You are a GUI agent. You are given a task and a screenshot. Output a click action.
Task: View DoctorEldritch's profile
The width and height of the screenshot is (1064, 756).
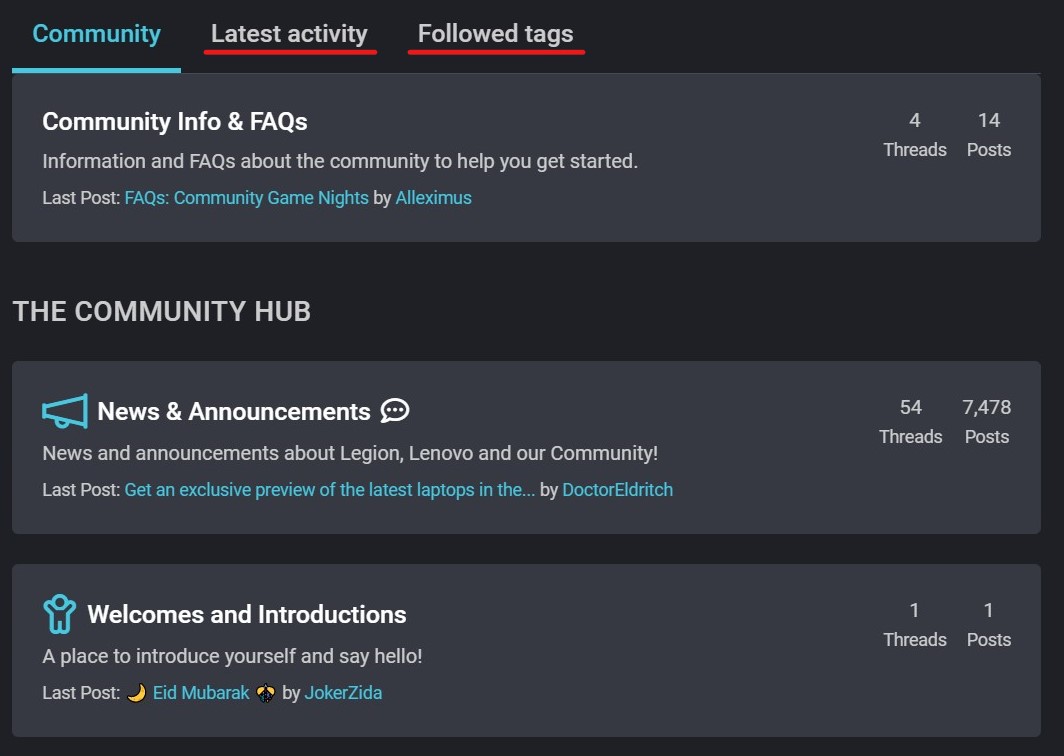tap(618, 490)
